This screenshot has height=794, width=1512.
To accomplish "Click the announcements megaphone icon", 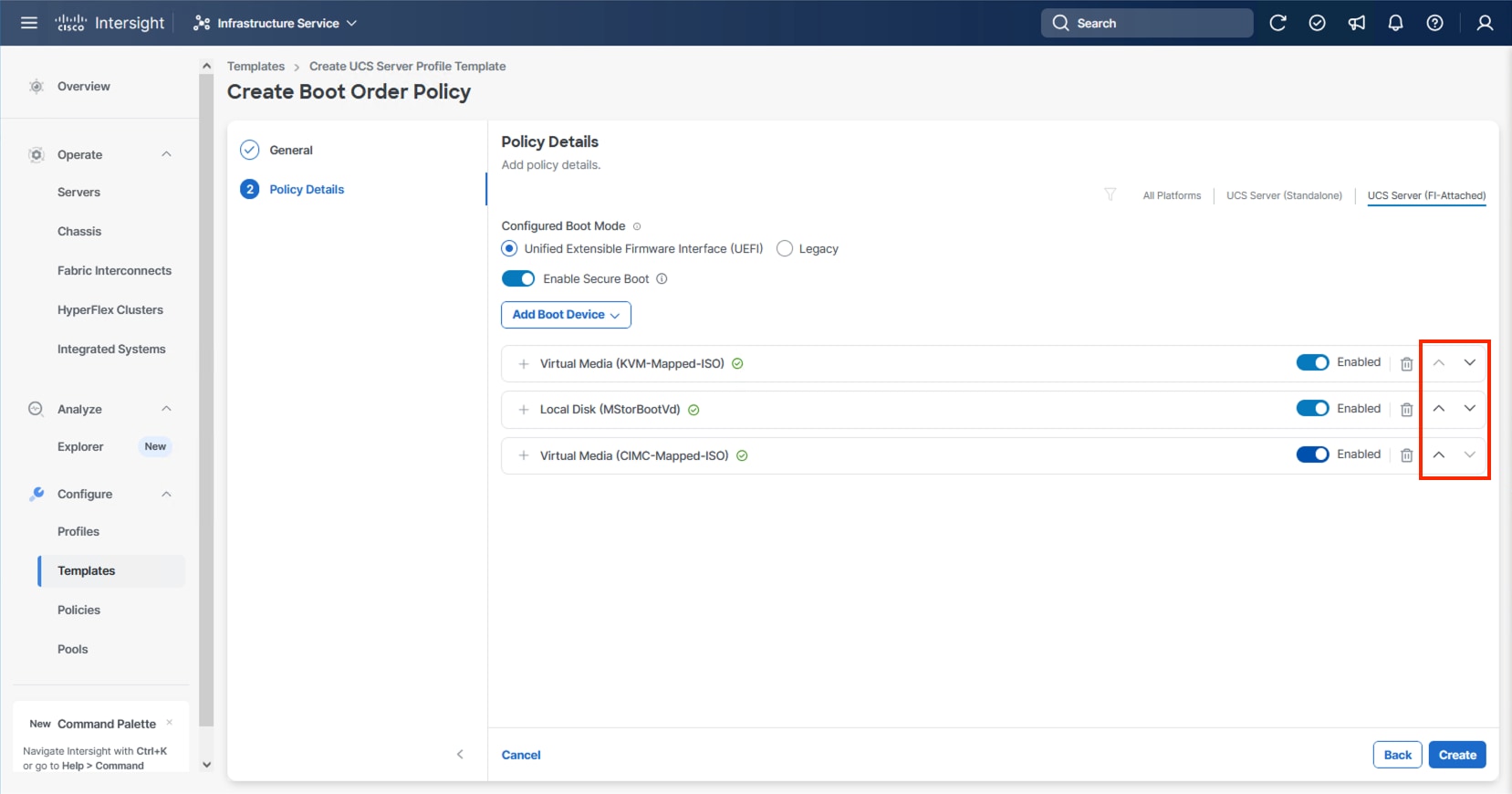I will coord(1357,23).
